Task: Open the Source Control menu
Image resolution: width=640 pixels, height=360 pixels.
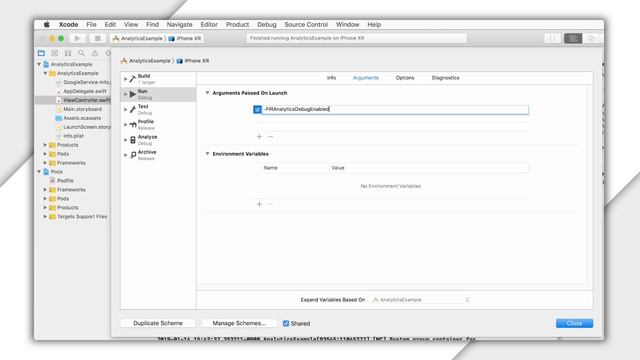Action: (306, 24)
